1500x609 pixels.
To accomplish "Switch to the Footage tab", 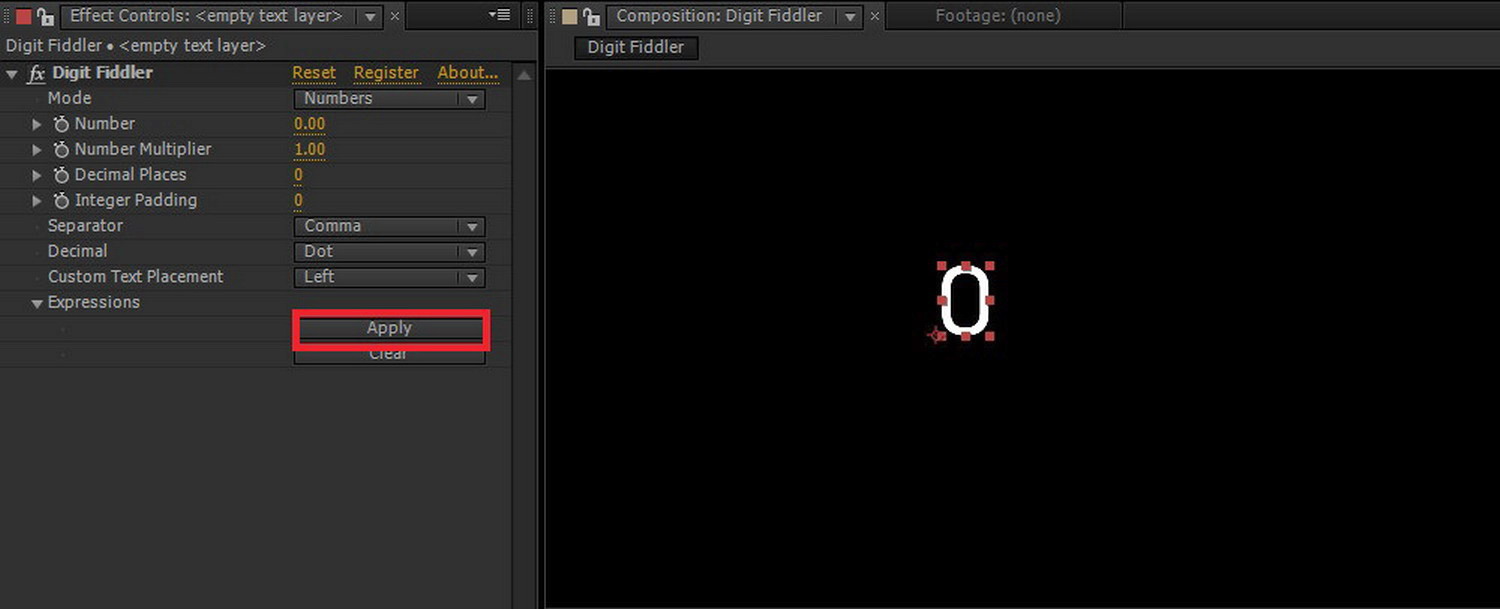I will click(x=997, y=15).
